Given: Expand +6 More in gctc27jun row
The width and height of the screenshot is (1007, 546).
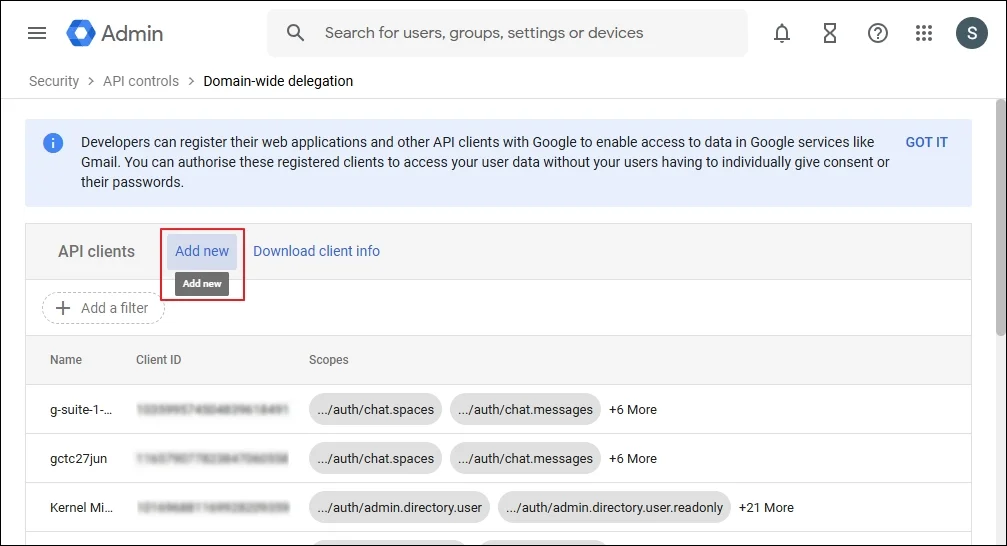Looking at the screenshot, I should pos(633,459).
